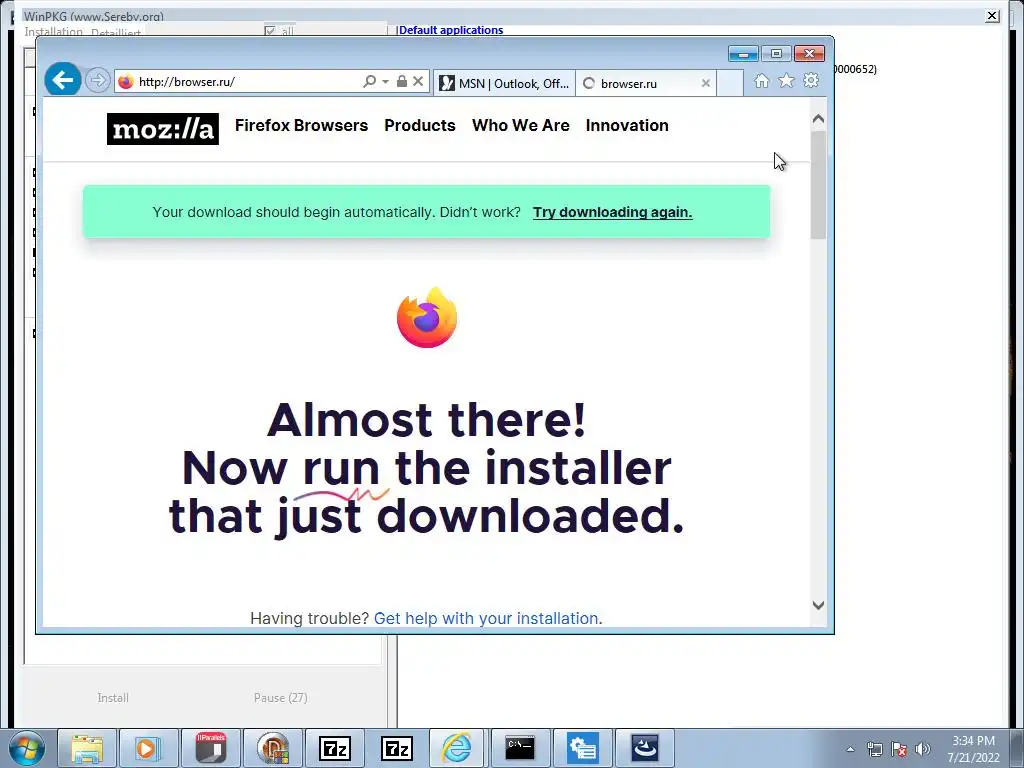Click the browser Back arrow button
Screen dimensions: 1024x768
click(x=63, y=80)
